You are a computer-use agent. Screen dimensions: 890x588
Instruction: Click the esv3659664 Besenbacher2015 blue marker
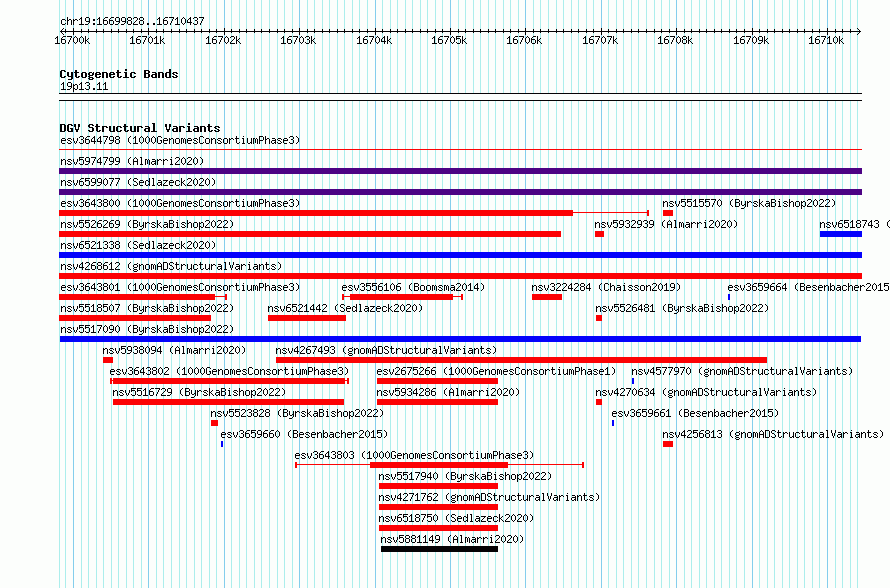coord(729,297)
